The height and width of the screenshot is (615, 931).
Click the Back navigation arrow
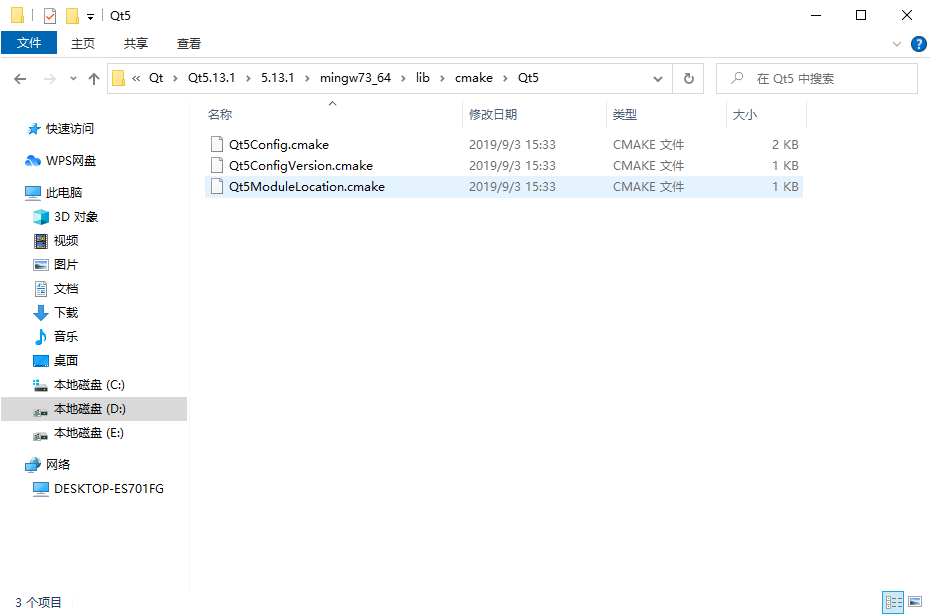20,78
